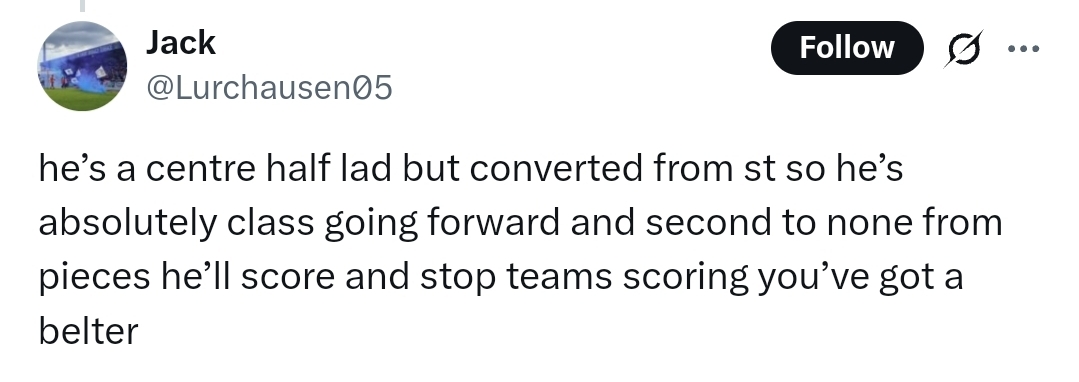Open Jack's circular profile avatar
This screenshot has height=382, width=1079.
[82, 66]
